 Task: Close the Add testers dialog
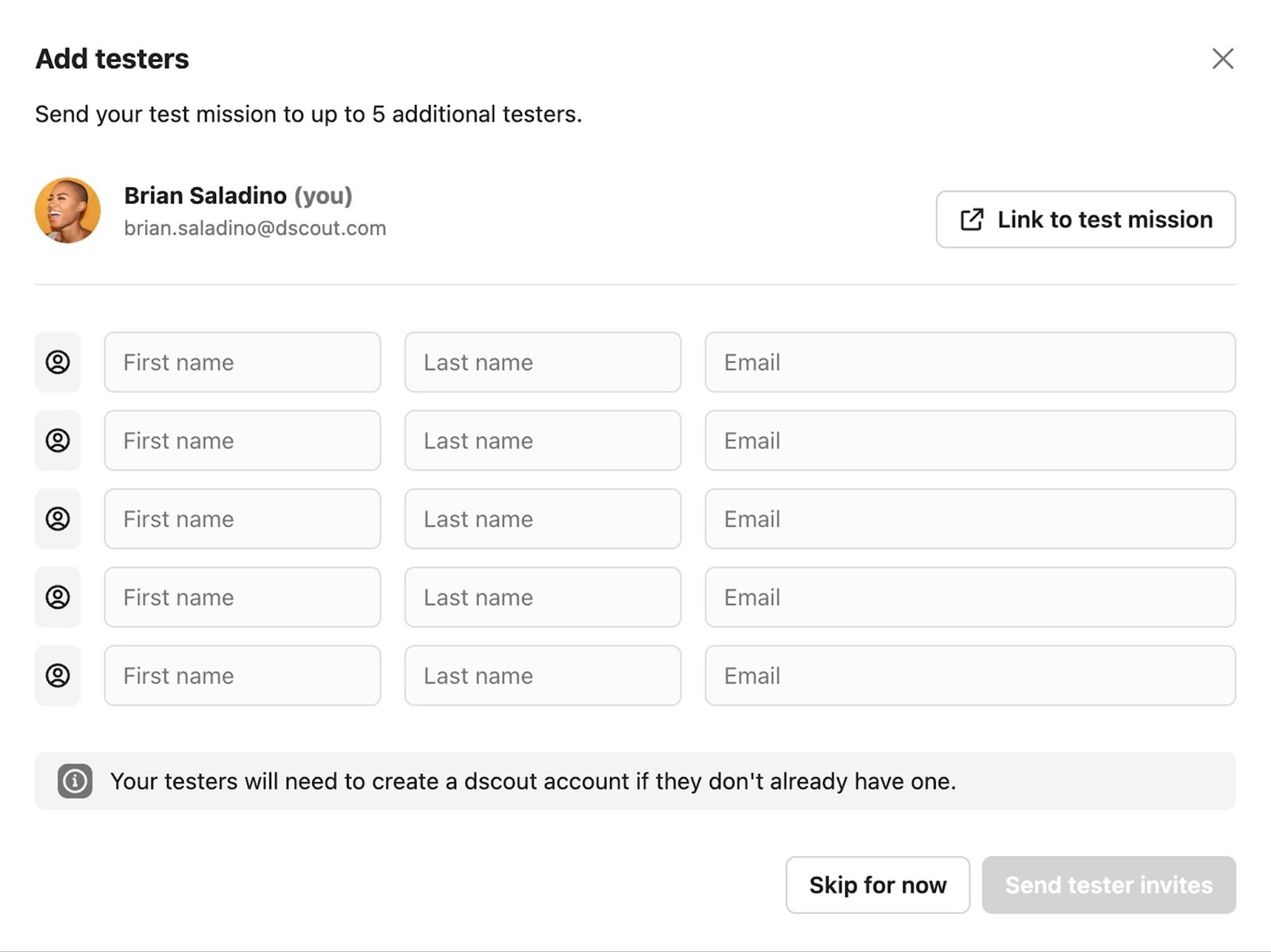1223,59
